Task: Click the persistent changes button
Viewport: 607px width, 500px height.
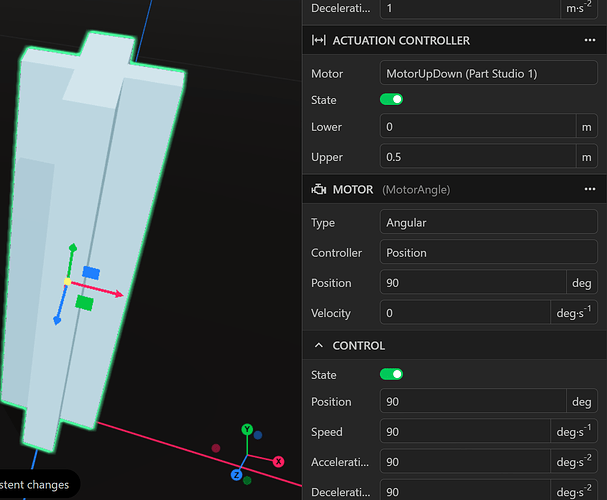Action: pyautogui.click(x=36, y=485)
